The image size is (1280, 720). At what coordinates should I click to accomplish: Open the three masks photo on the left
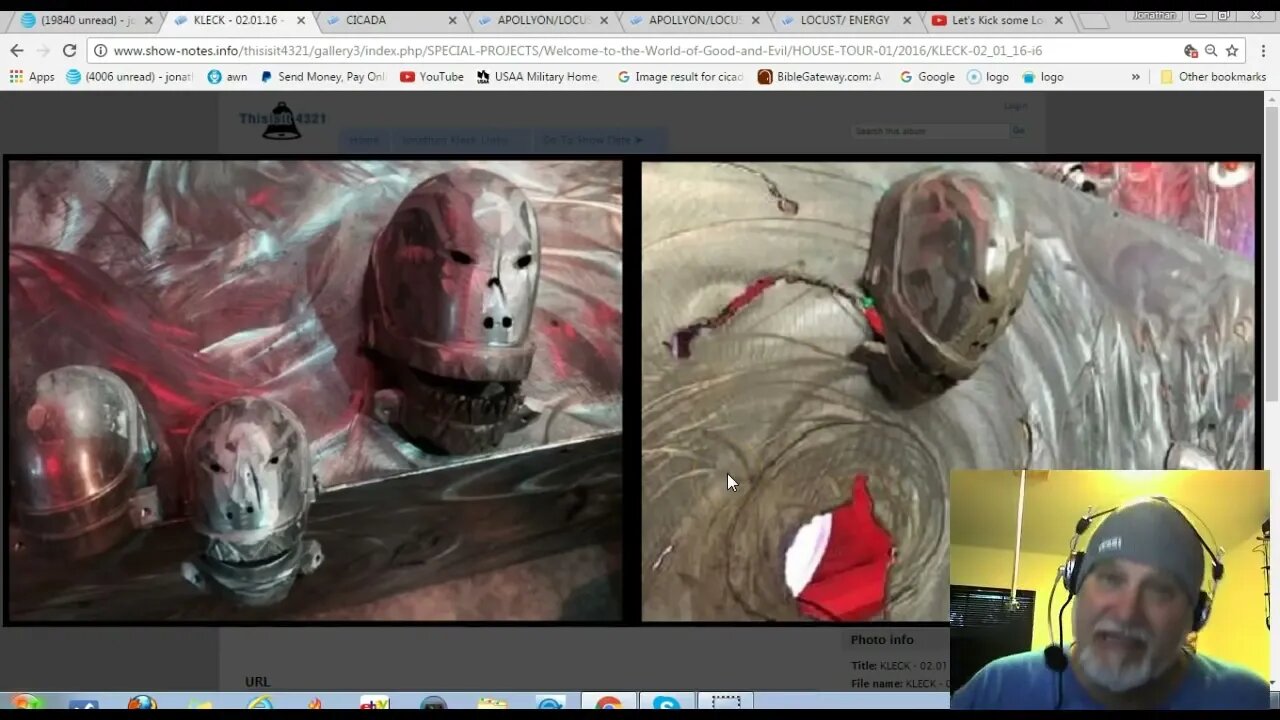(x=316, y=391)
